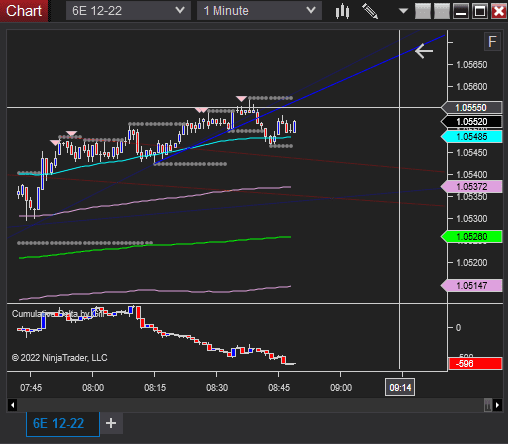Viewport: 508px width, 444px height.
Task: Click the pink 1.05147 price marker
Action: click(x=472, y=286)
